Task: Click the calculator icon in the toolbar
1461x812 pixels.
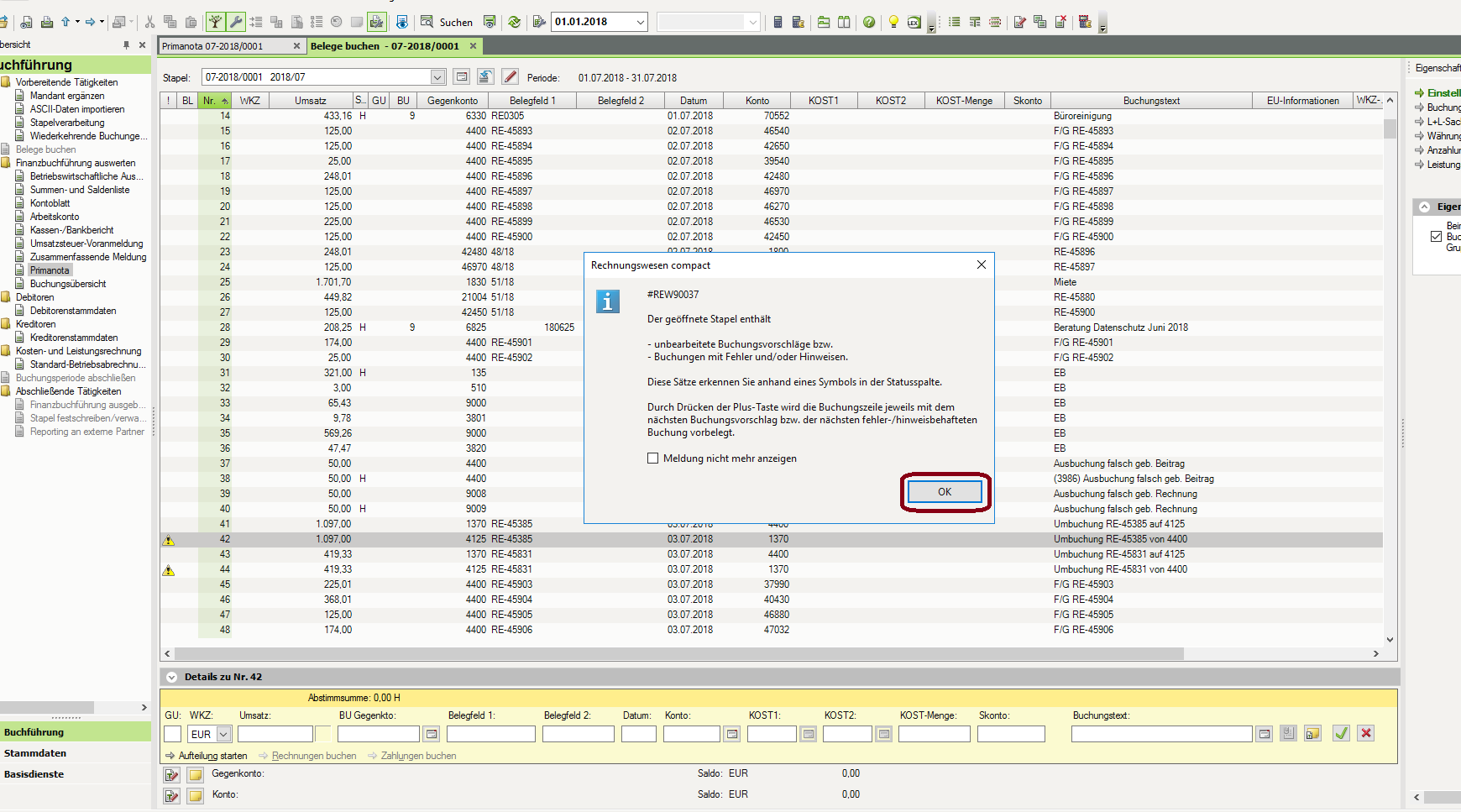Action: 778,22
